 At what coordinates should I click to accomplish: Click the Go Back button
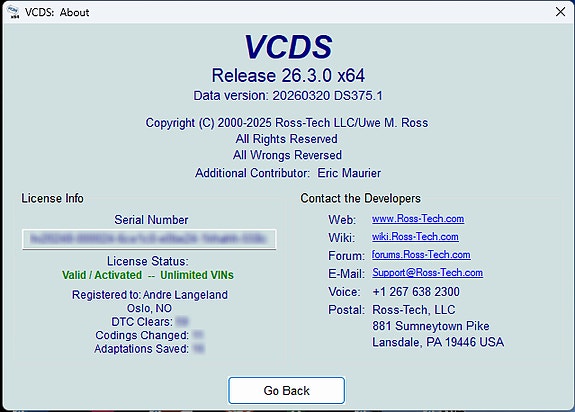pos(286,390)
